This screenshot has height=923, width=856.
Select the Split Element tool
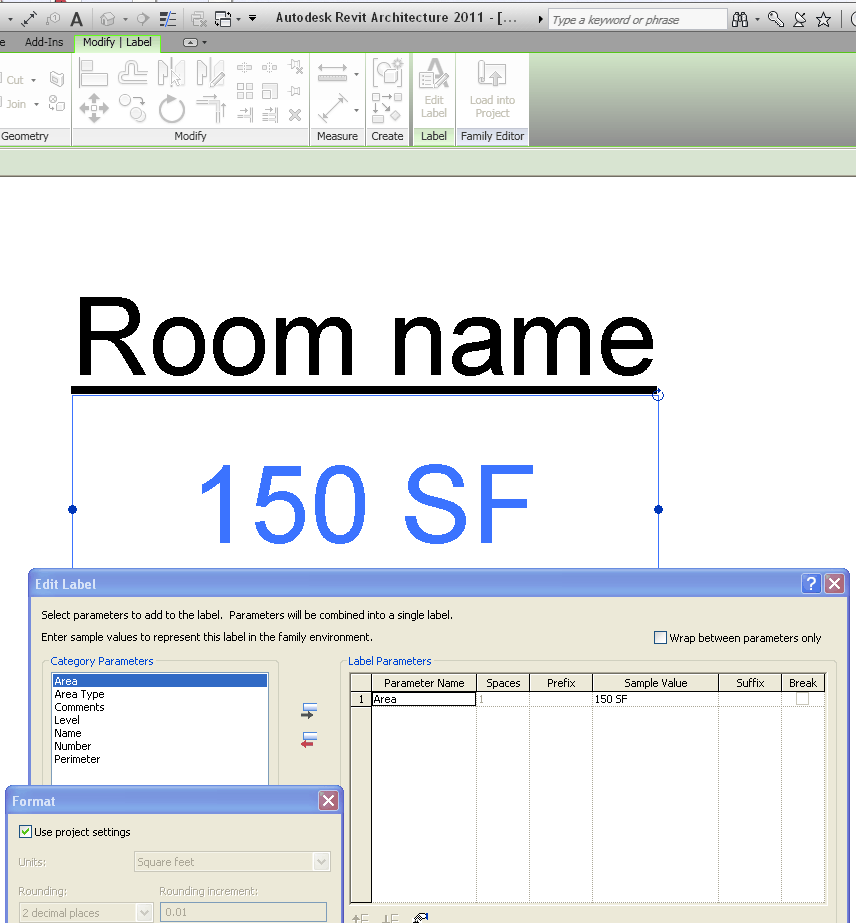(x=245, y=67)
